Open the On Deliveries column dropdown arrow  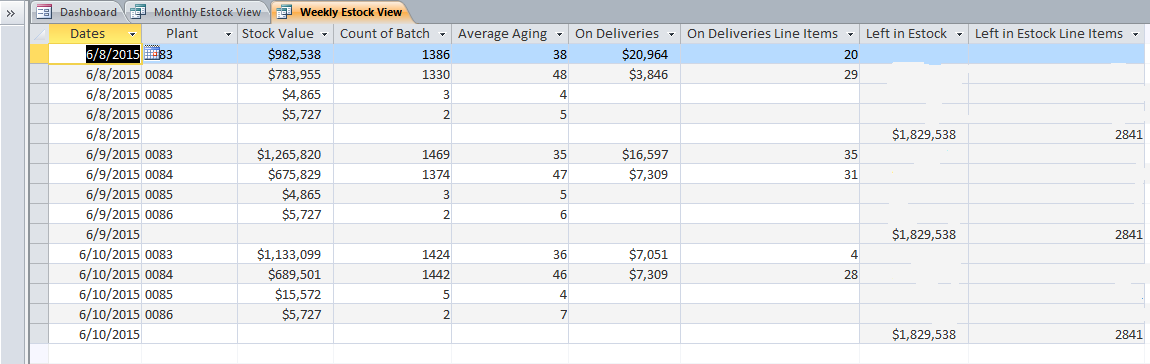pyautogui.click(x=672, y=34)
